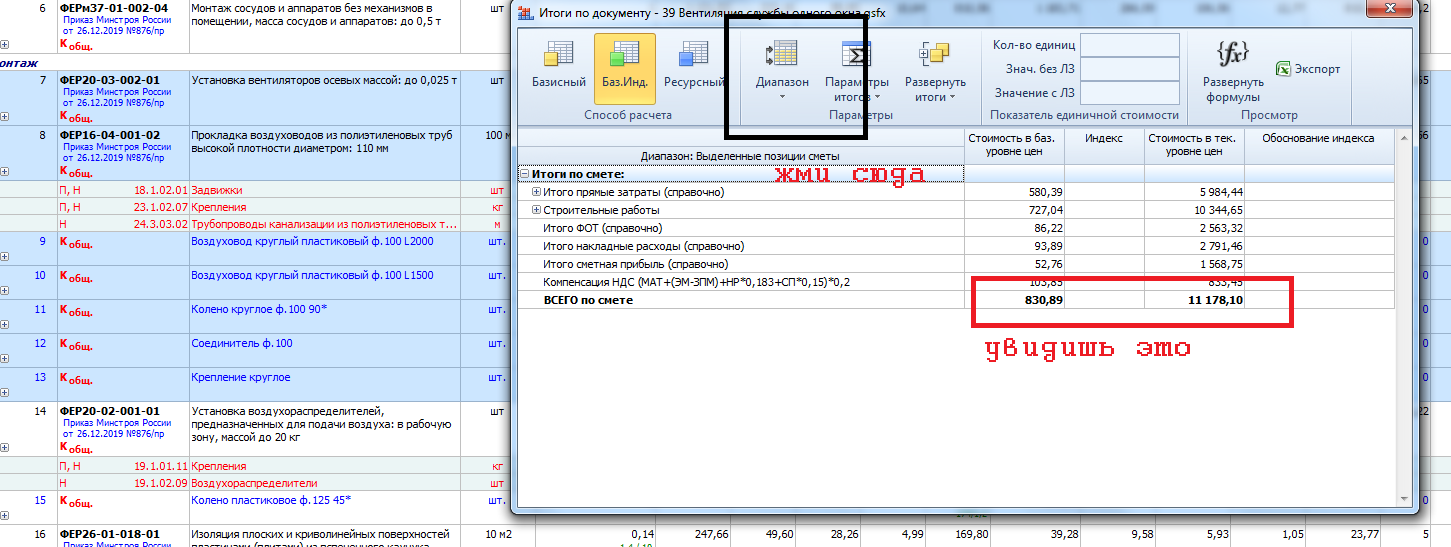
Task: Select the code ФЕР20-03-002-01 in the estimate
Action: (110, 79)
